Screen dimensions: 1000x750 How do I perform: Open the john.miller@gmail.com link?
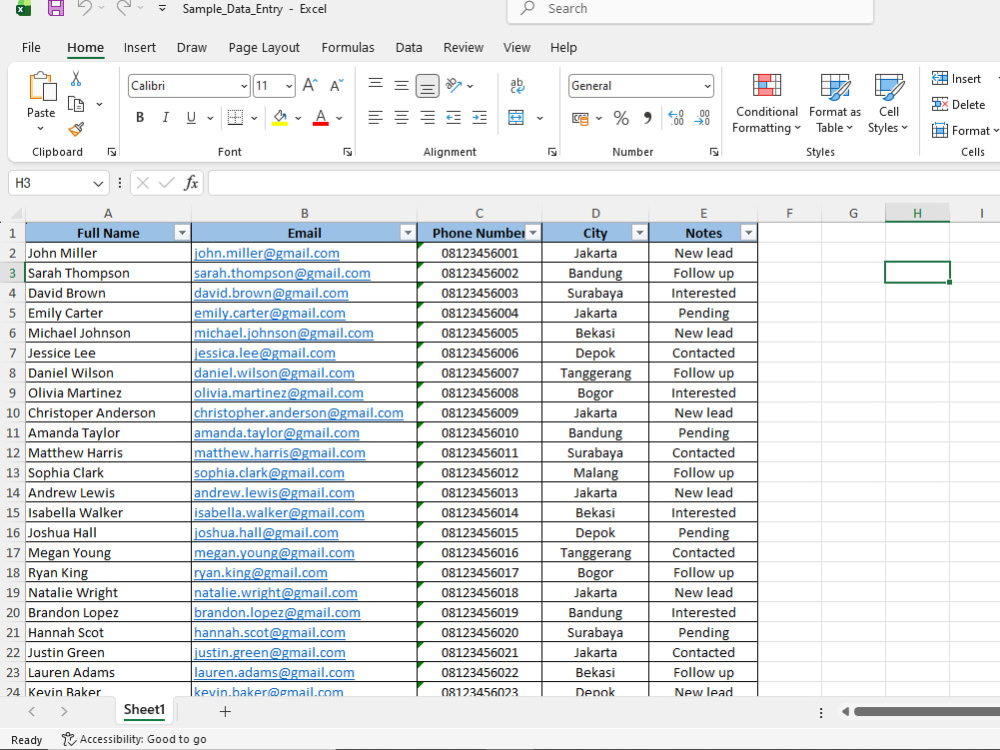[x=267, y=253]
